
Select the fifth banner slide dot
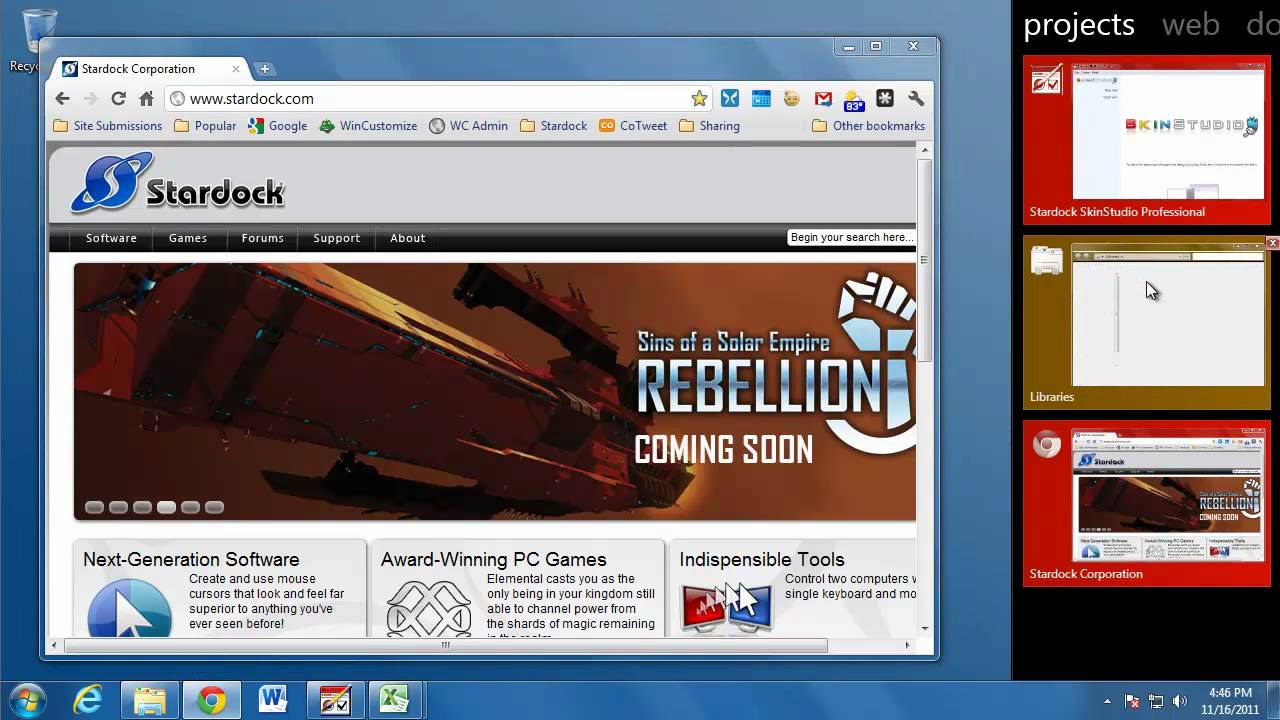190,507
